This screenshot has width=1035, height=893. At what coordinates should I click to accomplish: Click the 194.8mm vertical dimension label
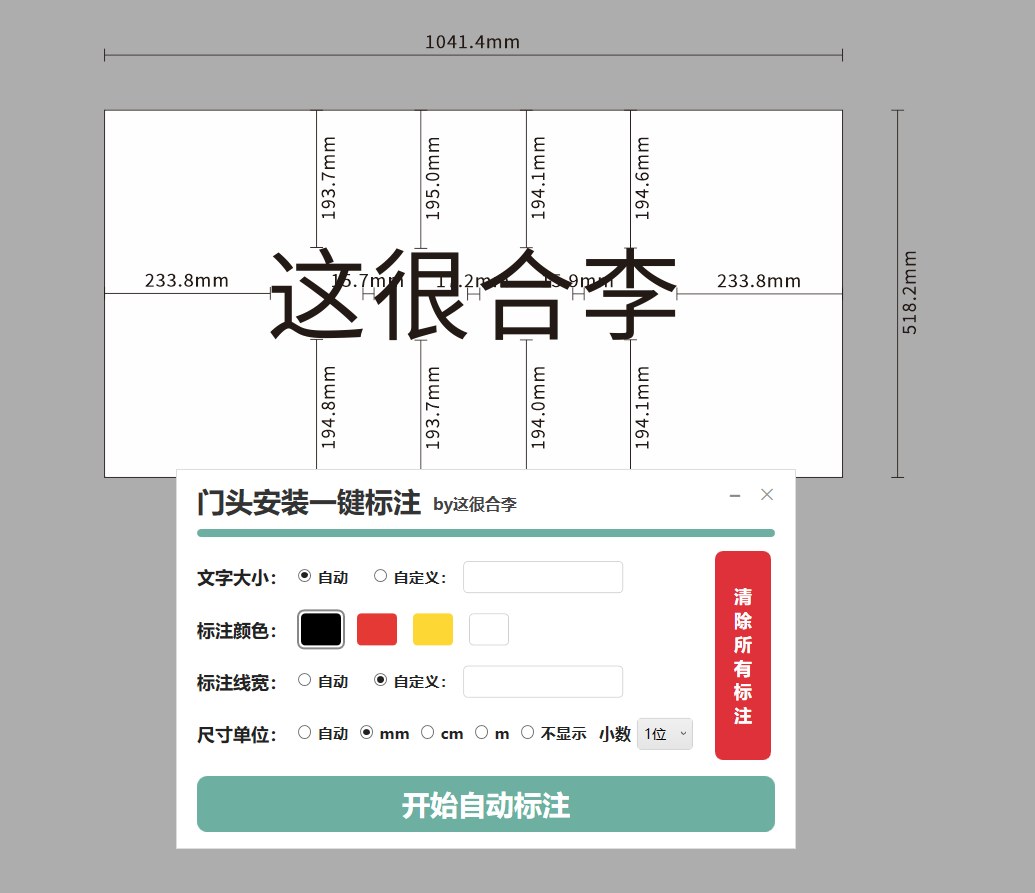(x=328, y=407)
